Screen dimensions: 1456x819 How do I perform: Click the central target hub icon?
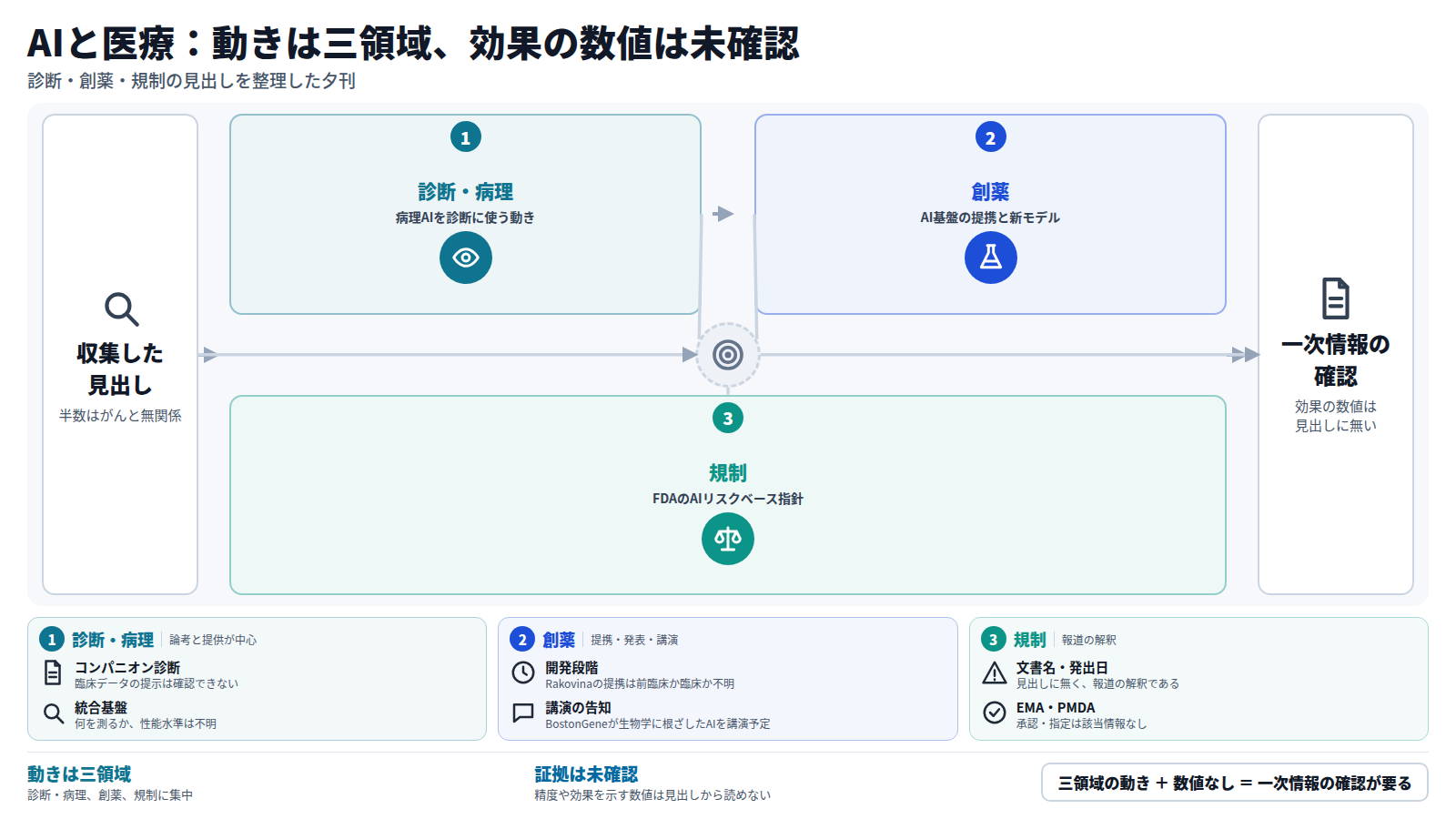(728, 355)
